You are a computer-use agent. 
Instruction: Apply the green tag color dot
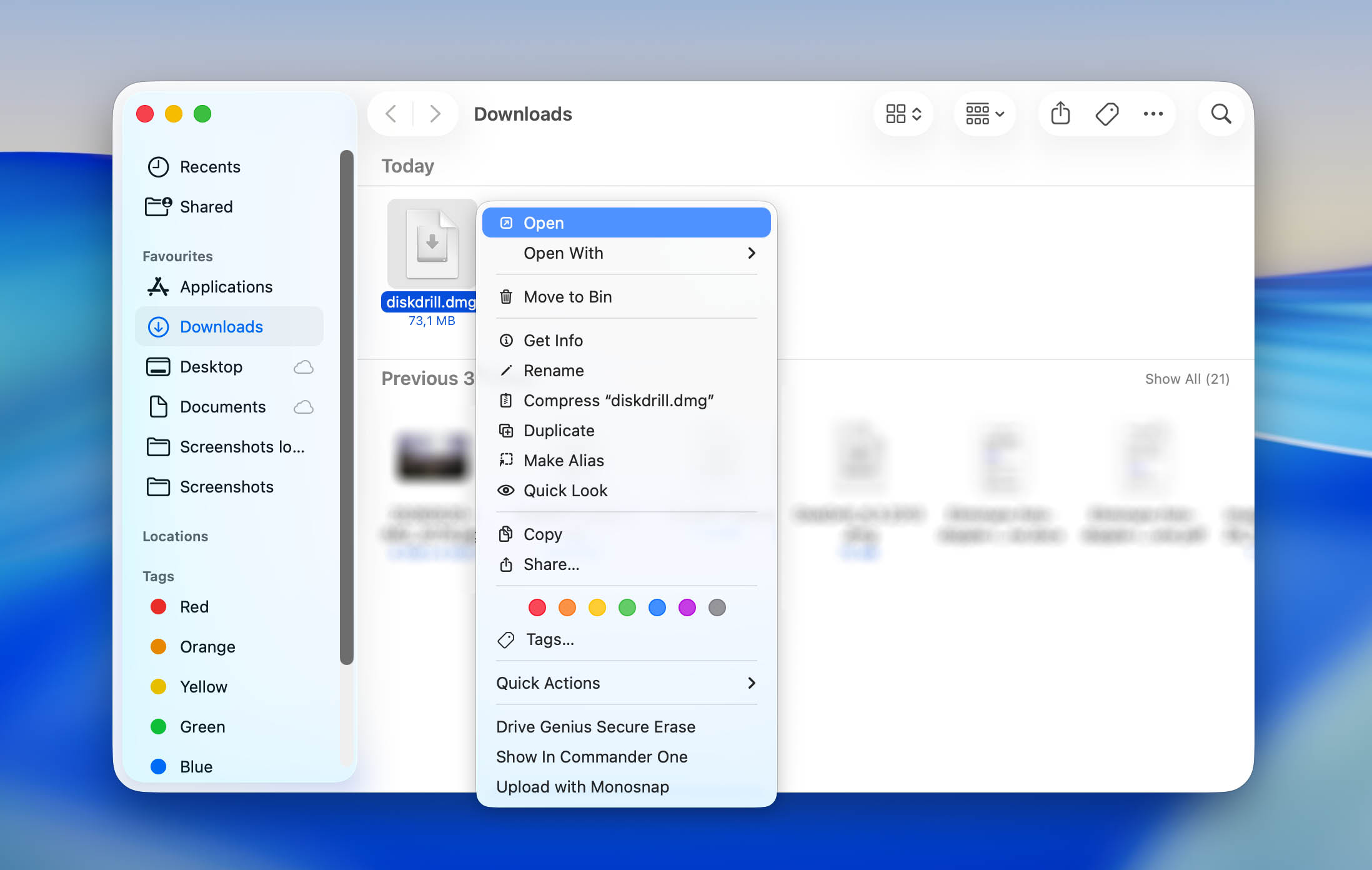click(627, 607)
